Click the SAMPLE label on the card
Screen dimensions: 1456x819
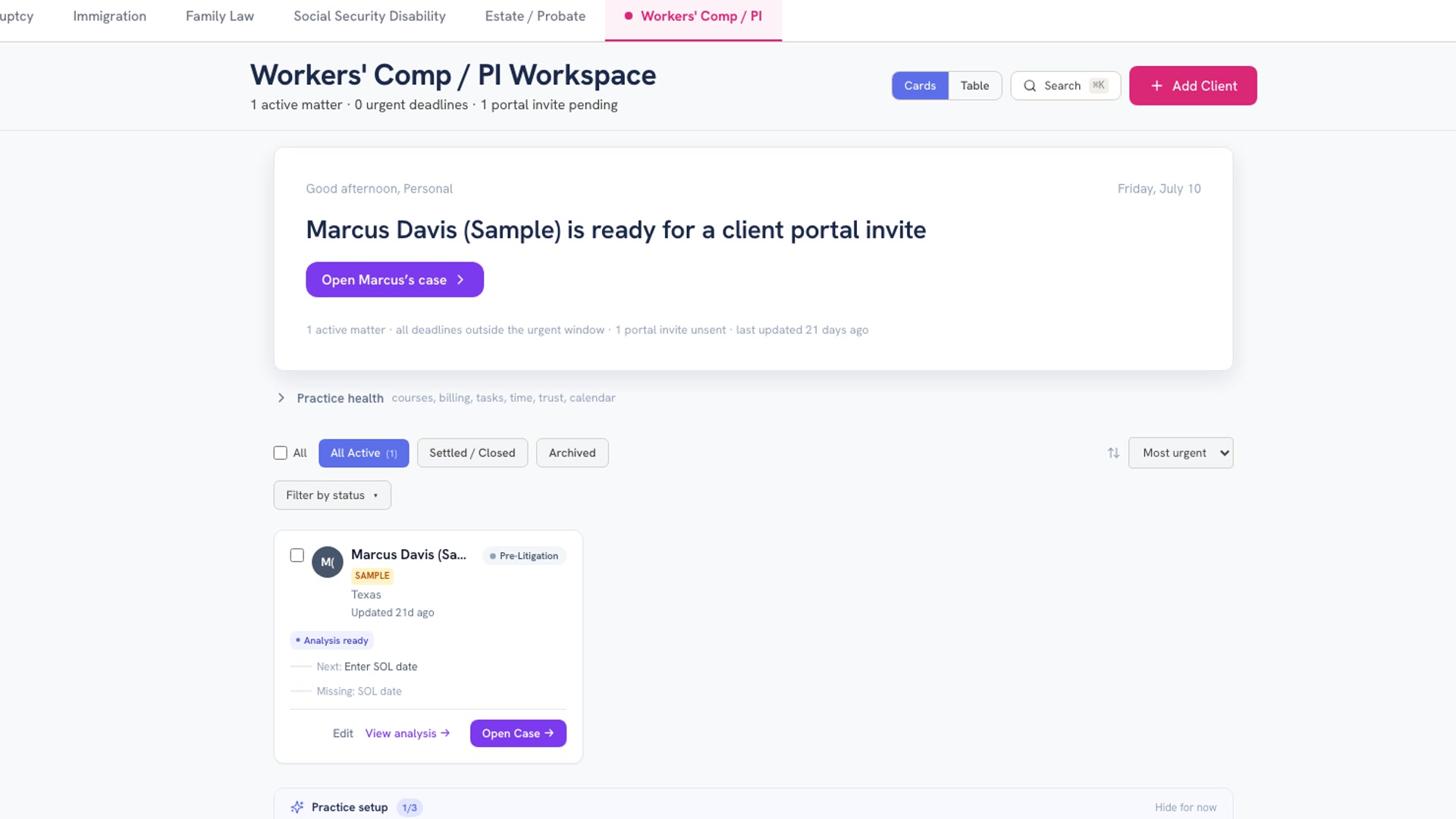click(x=372, y=576)
